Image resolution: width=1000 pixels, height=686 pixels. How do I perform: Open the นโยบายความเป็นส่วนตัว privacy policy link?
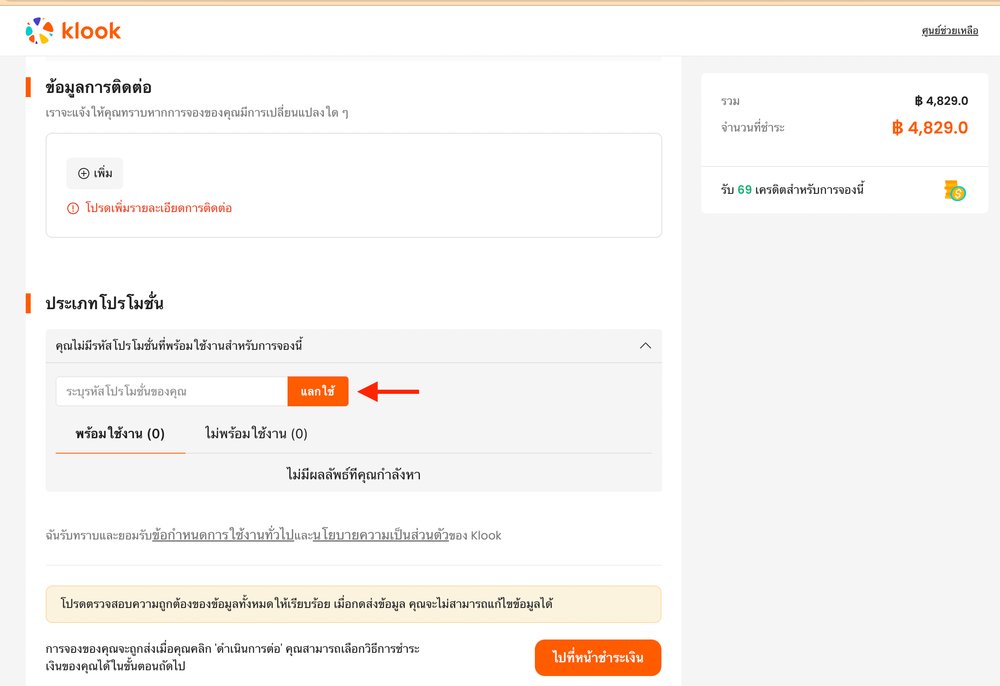point(379,535)
